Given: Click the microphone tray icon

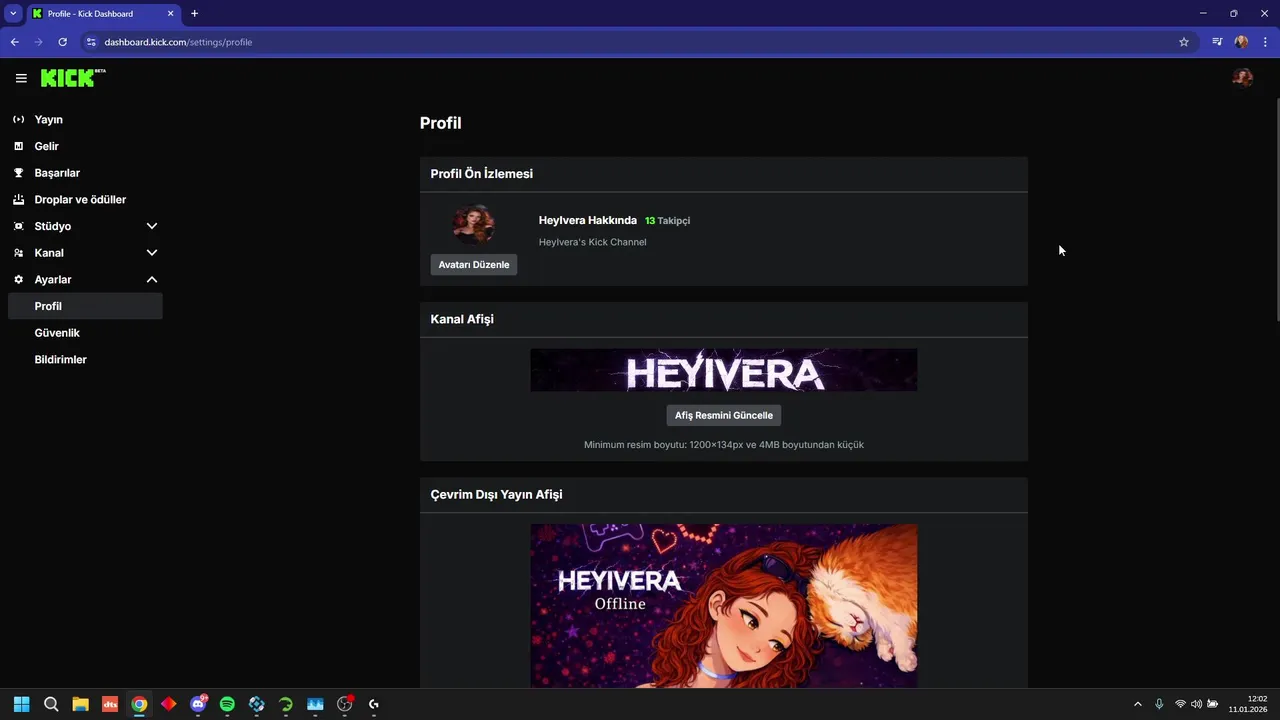Looking at the screenshot, I should [x=1159, y=704].
